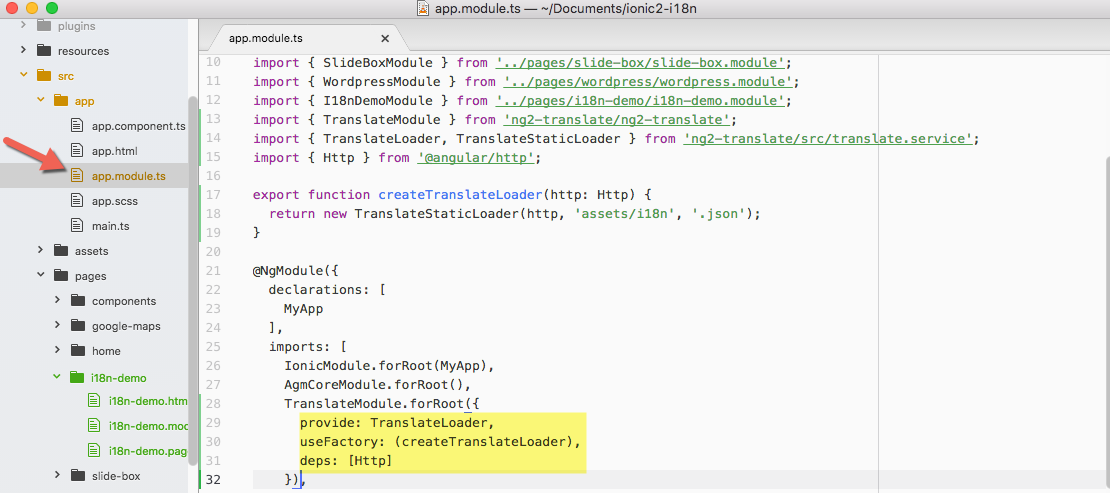The image size is (1110, 493).
Task: Expand the components folder chevron
Action: pos(57,300)
